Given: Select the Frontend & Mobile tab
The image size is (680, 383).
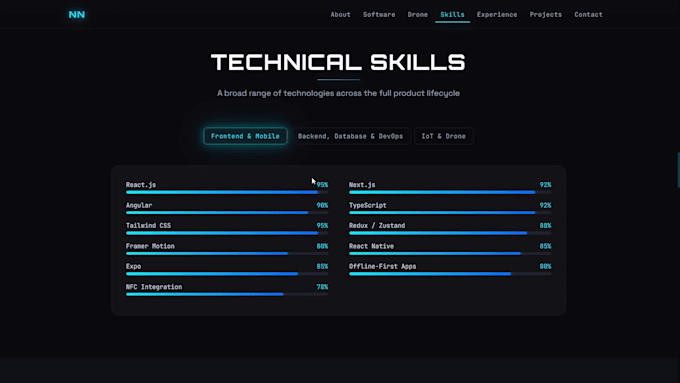Looking at the screenshot, I should pyautogui.click(x=245, y=136).
